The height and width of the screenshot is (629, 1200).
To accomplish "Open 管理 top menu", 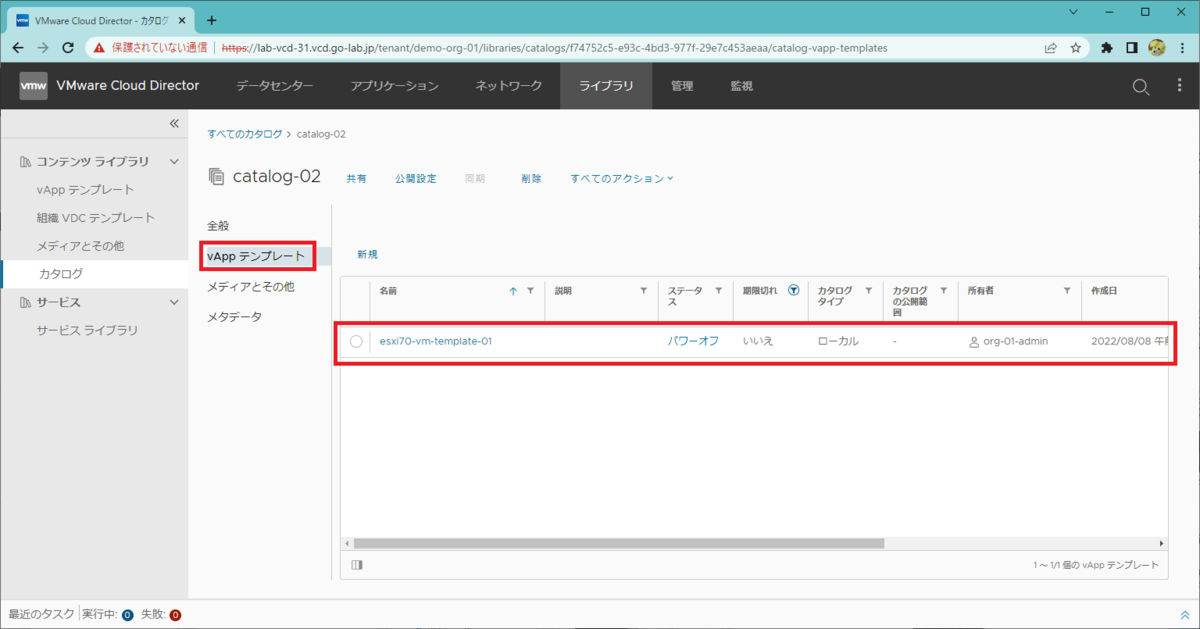I will (682, 86).
